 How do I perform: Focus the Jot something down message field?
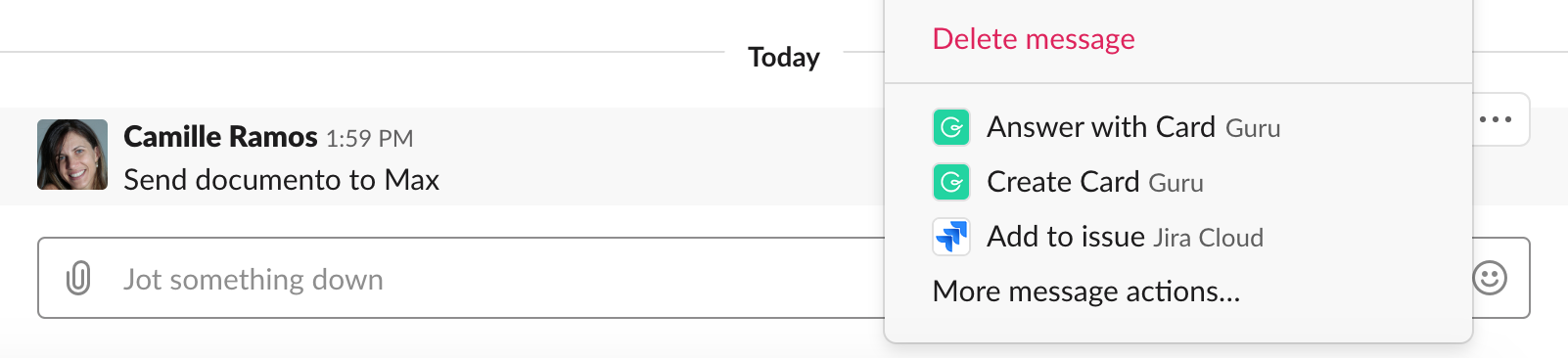(461, 278)
